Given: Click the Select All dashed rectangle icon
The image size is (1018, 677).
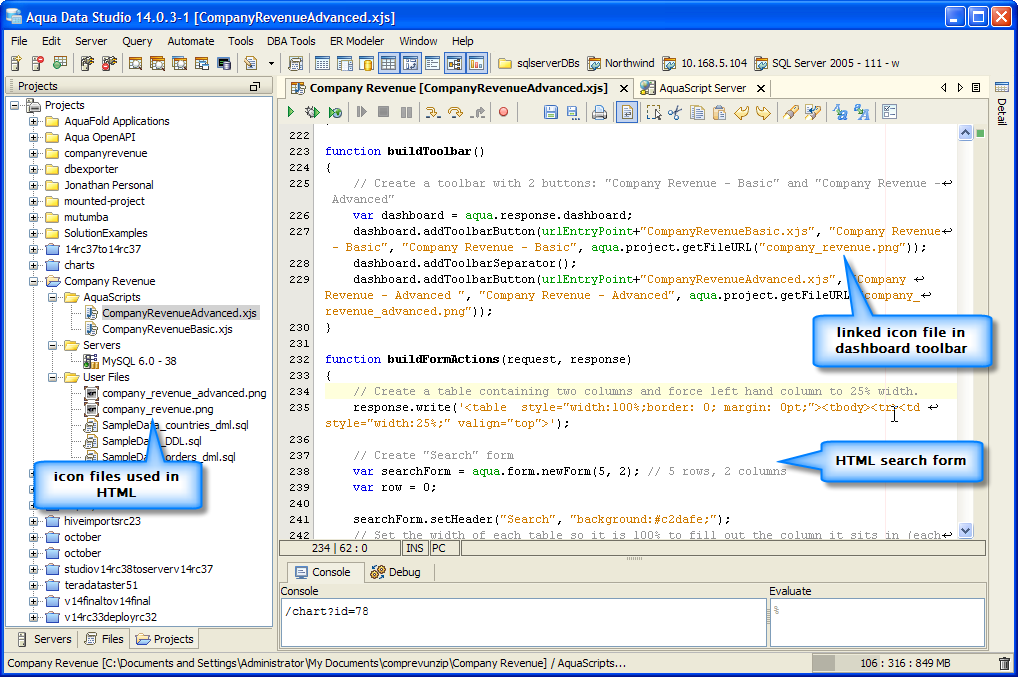Looking at the screenshot, I should point(653,112).
